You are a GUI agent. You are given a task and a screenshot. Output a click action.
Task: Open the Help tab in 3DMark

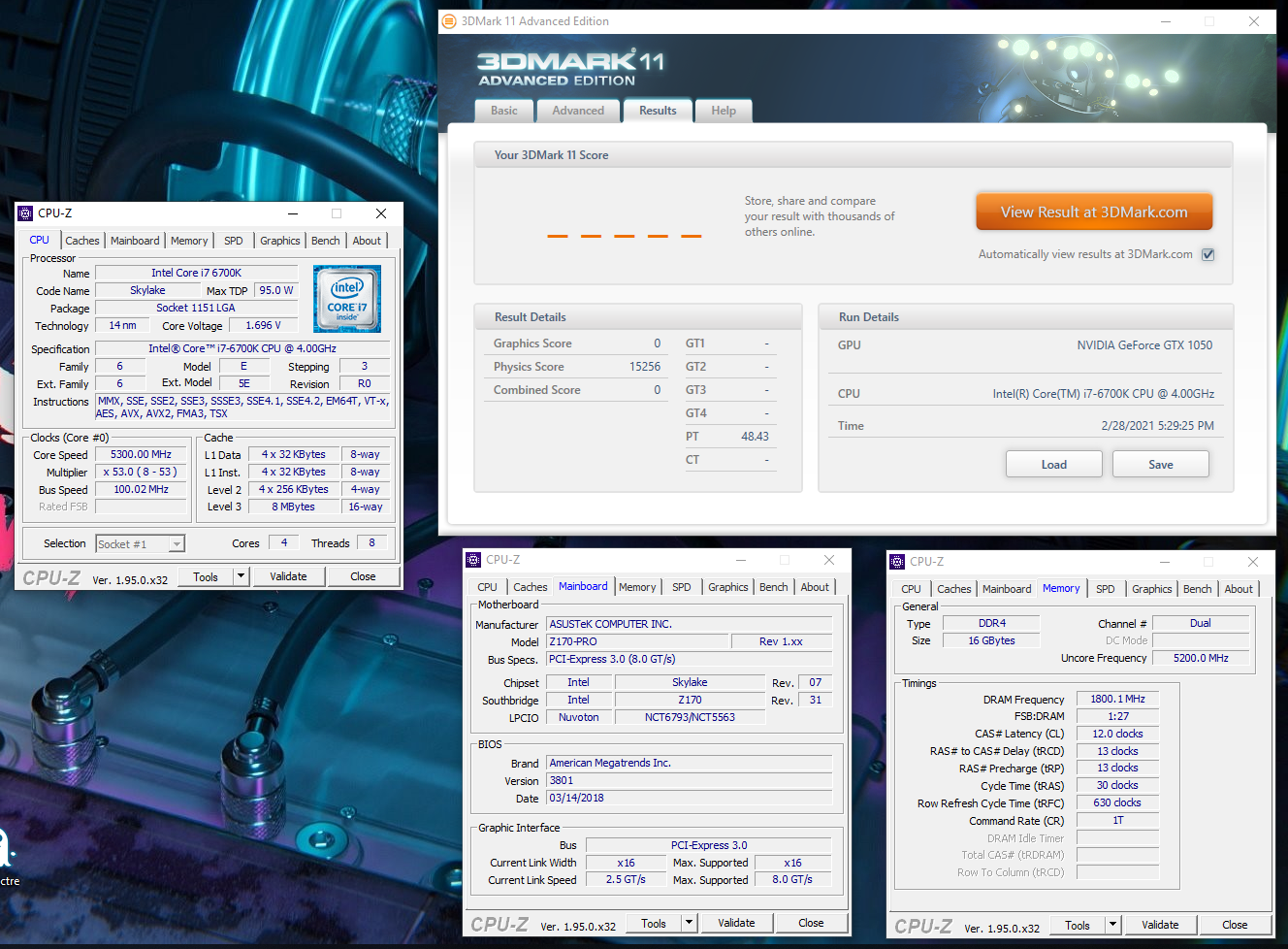tap(724, 111)
